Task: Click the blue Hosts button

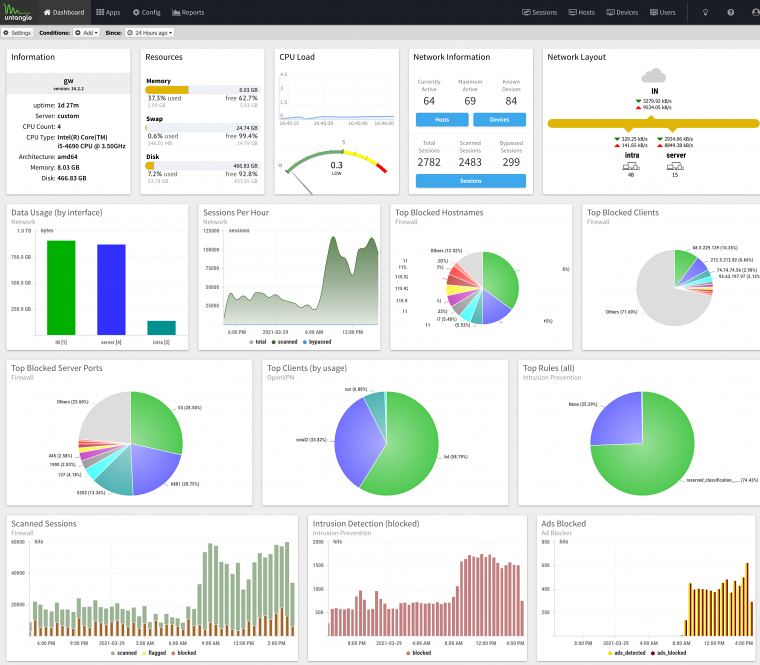Action: point(442,120)
